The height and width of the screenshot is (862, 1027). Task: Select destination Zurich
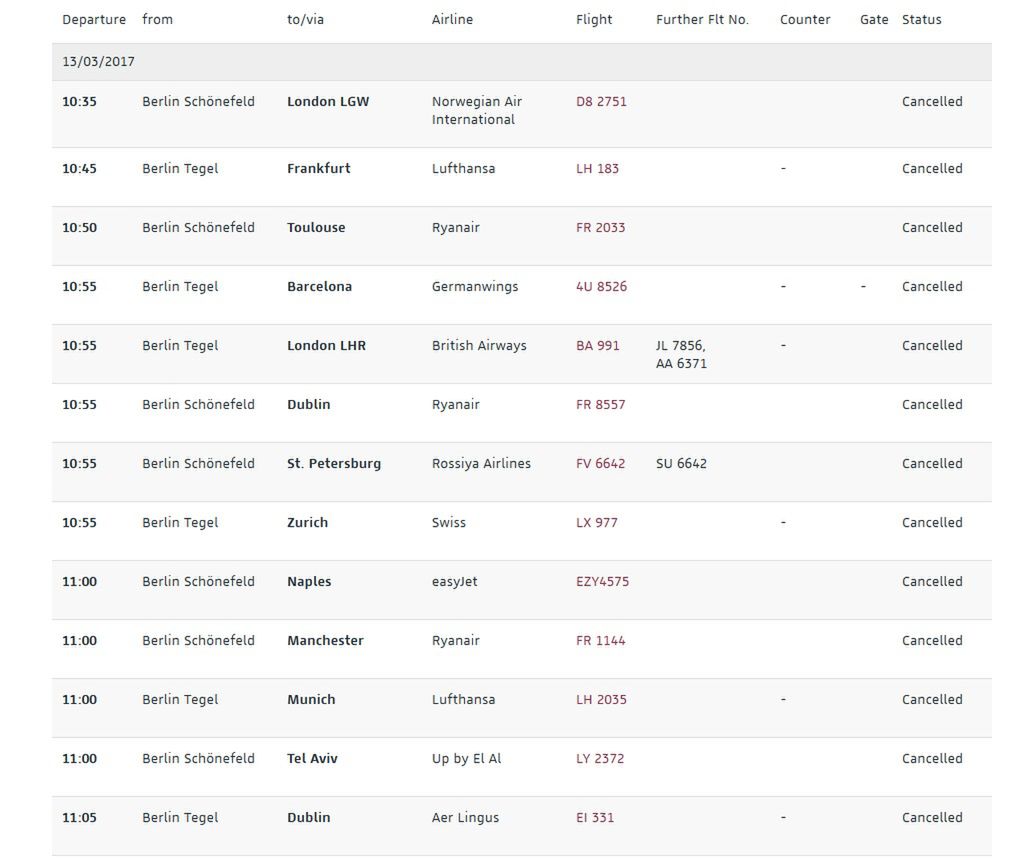point(307,522)
